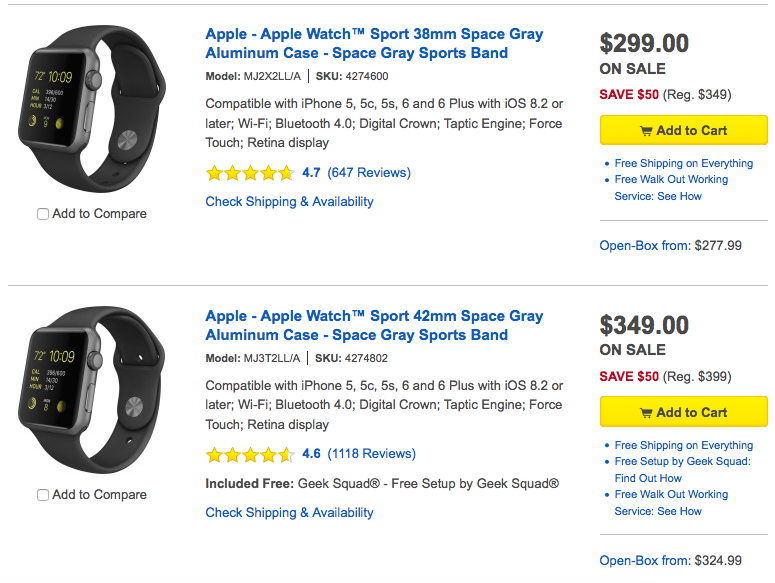Viewport: 775px width, 583px height.
Task: Open the 42mm Apple Watch Sport title link
Action: [x=374, y=326]
